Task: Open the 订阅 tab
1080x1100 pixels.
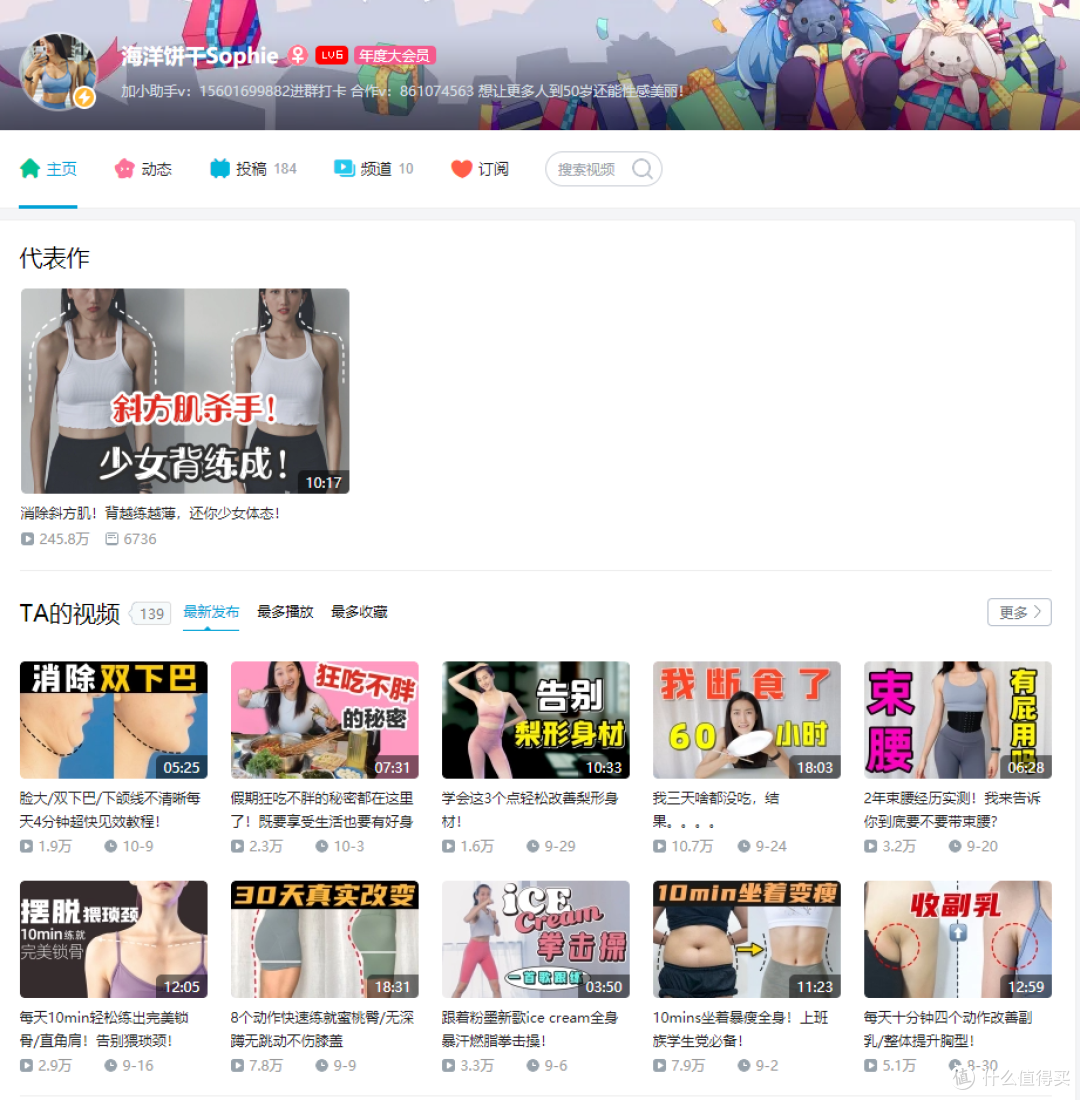Action: pyautogui.click(x=480, y=169)
